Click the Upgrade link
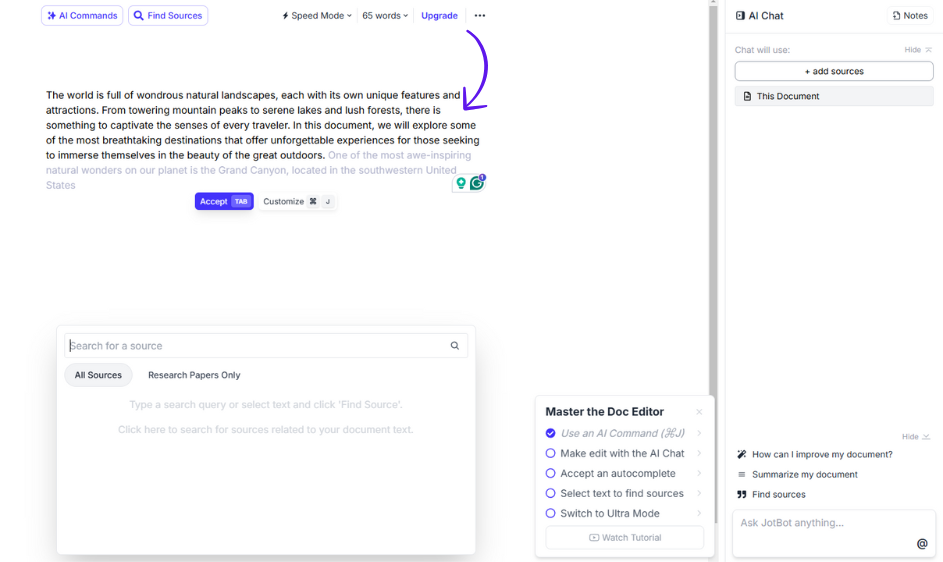The width and height of the screenshot is (943, 562). click(x=439, y=16)
